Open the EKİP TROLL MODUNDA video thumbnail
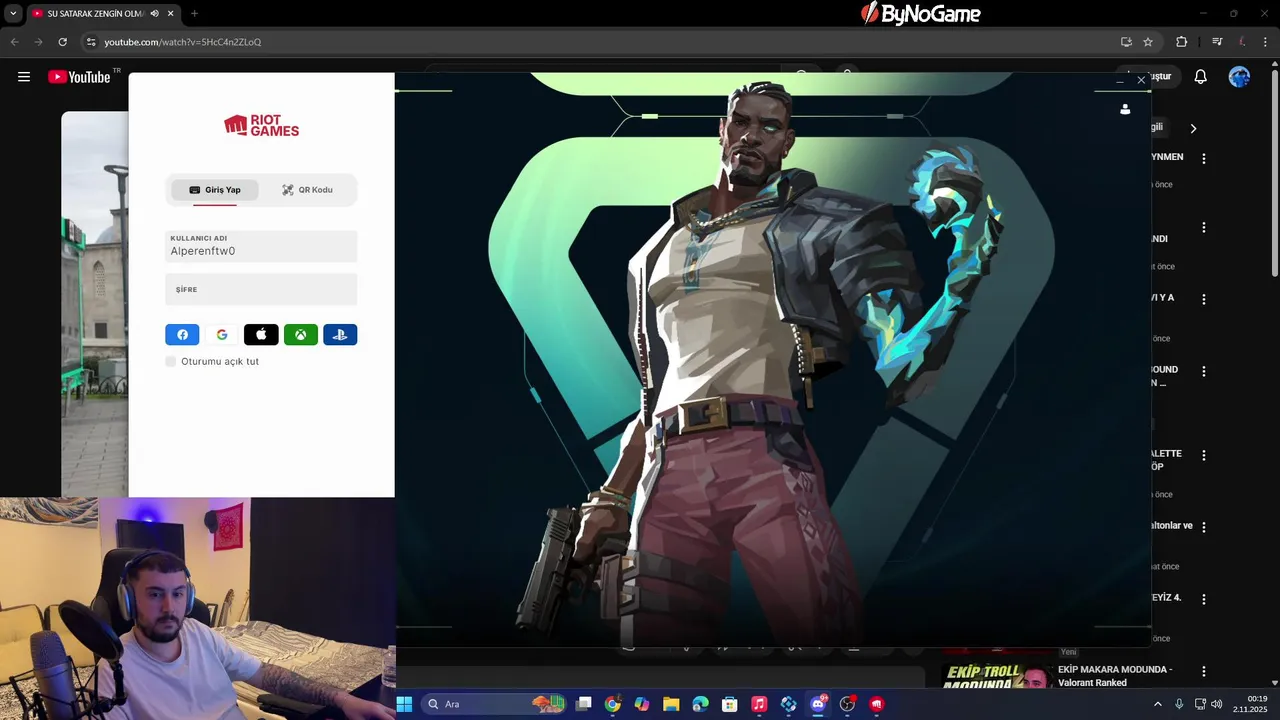The image size is (1280, 720). tap(997, 675)
